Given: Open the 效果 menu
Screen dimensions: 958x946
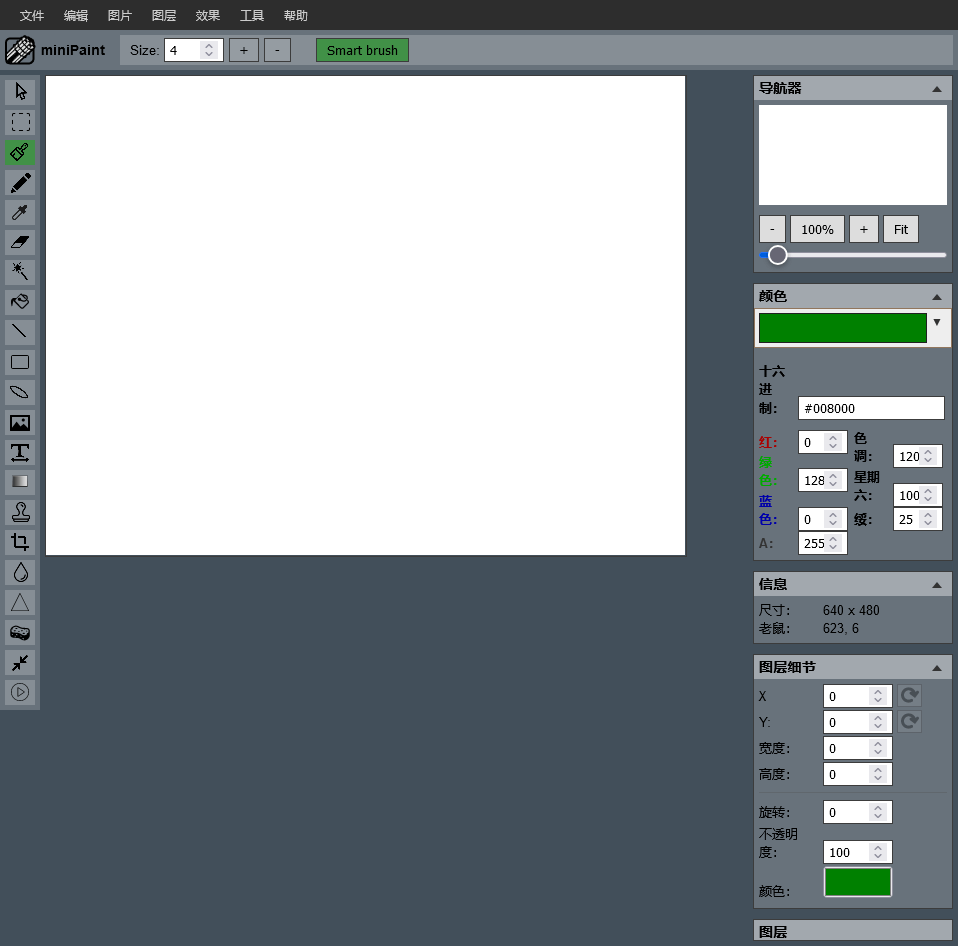Looking at the screenshot, I should [x=208, y=15].
